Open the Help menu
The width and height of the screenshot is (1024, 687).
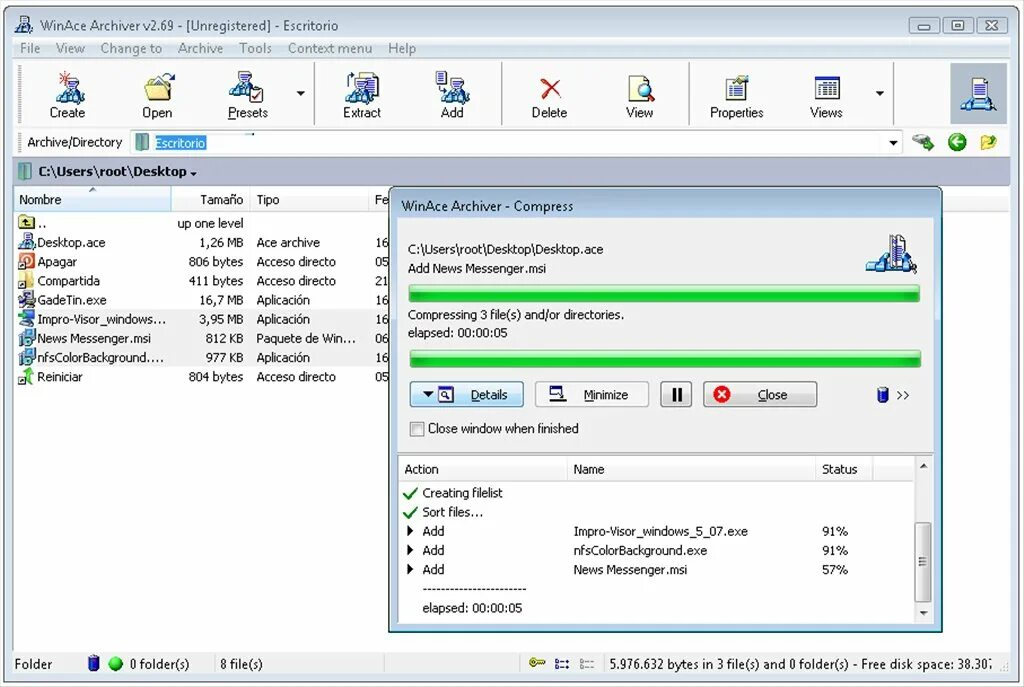[402, 48]
